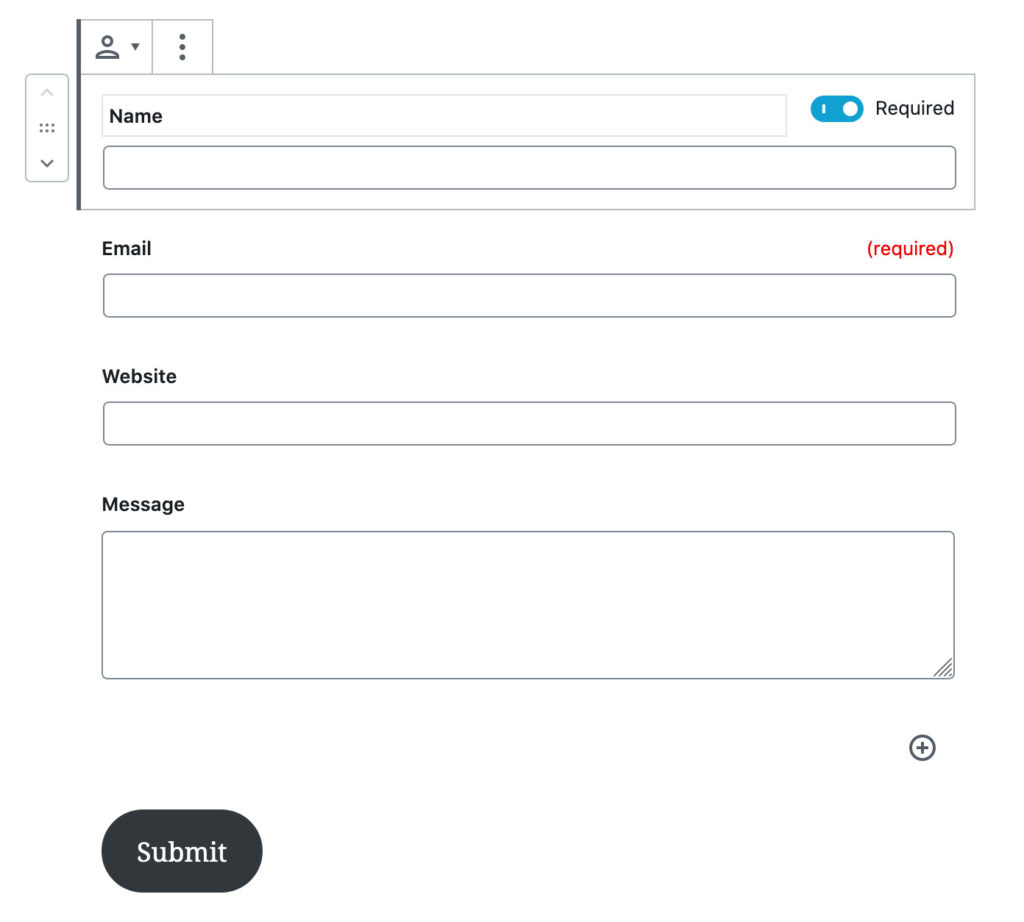The height and width of the screenshot is (922, 1024).
Task: Click the toggle knob on the Required switch
Action: tap(849, 108)
